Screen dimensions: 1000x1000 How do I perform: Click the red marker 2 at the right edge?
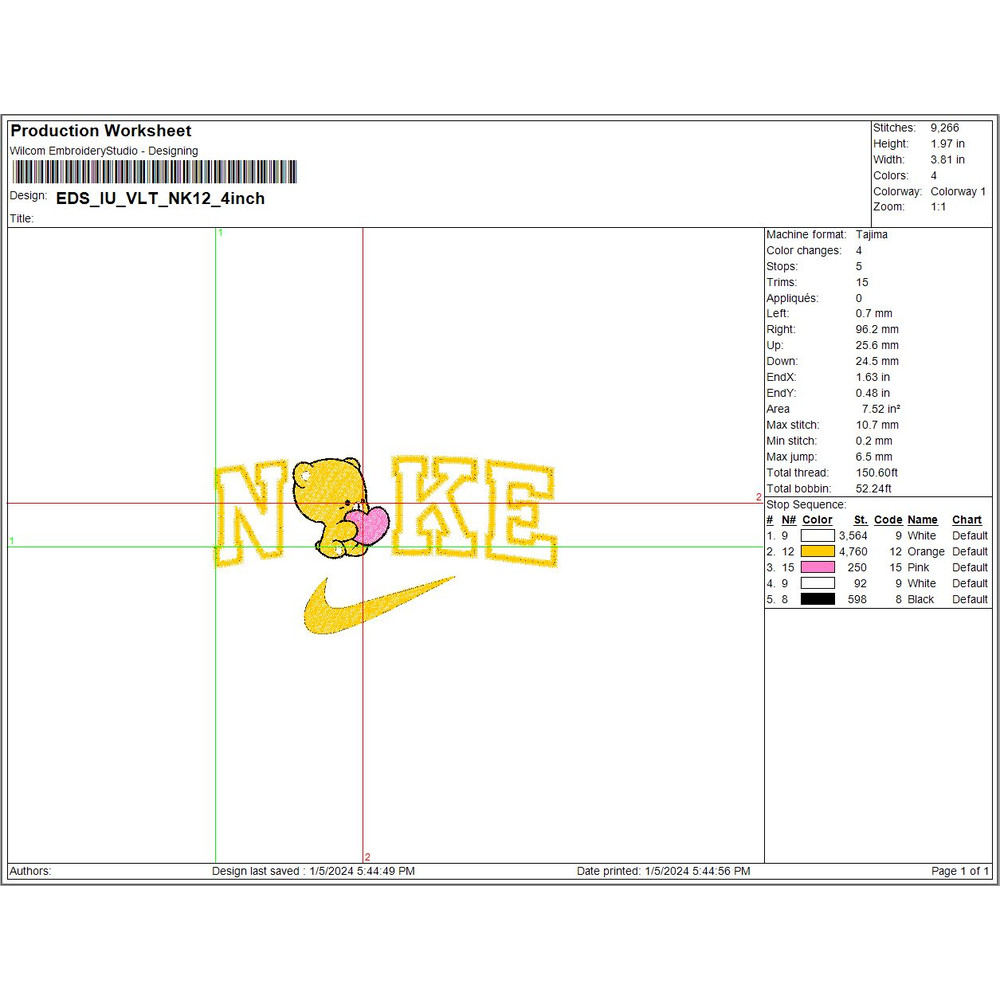[x=758, y=497]
